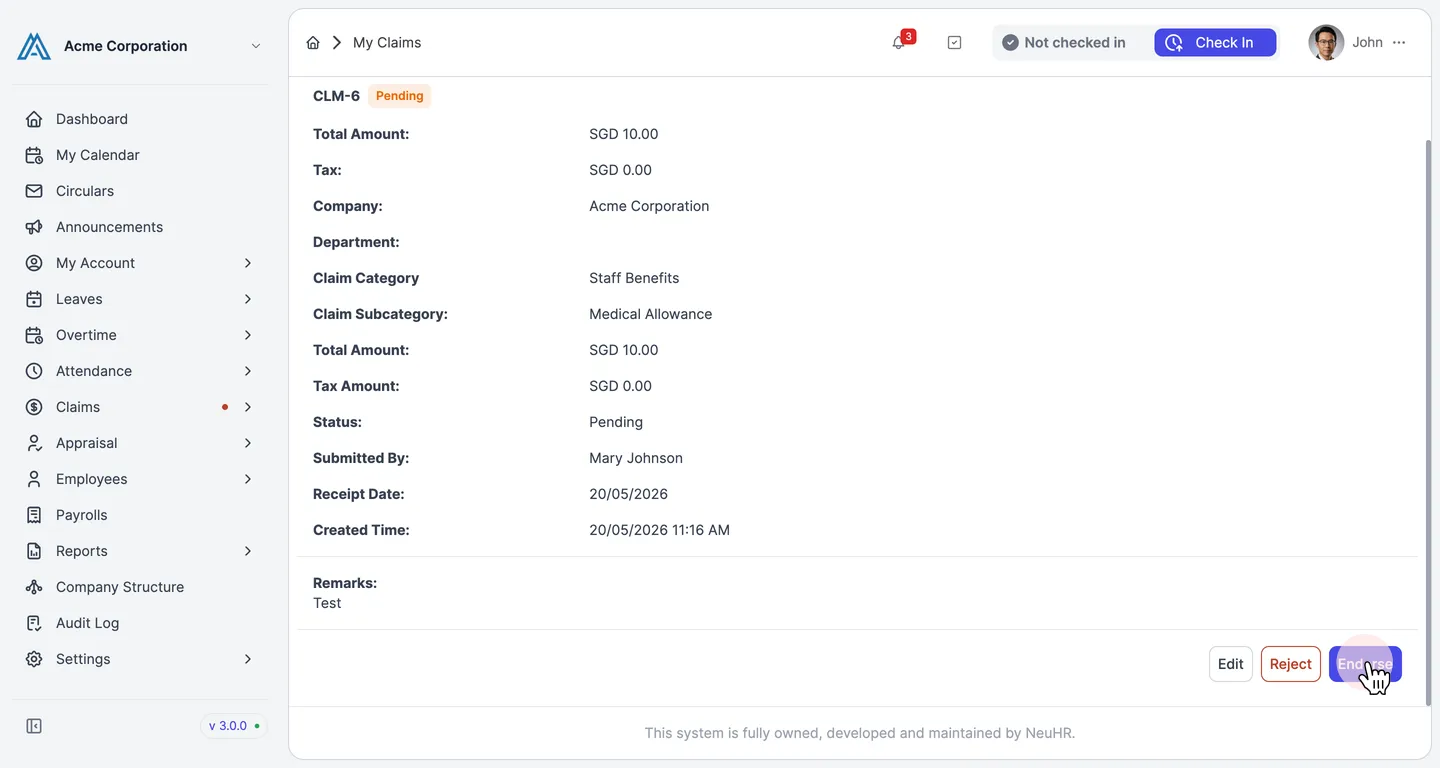This screenshot has width=1440, height=768.
Task: Select Announcements menu item
Action: 140,227
